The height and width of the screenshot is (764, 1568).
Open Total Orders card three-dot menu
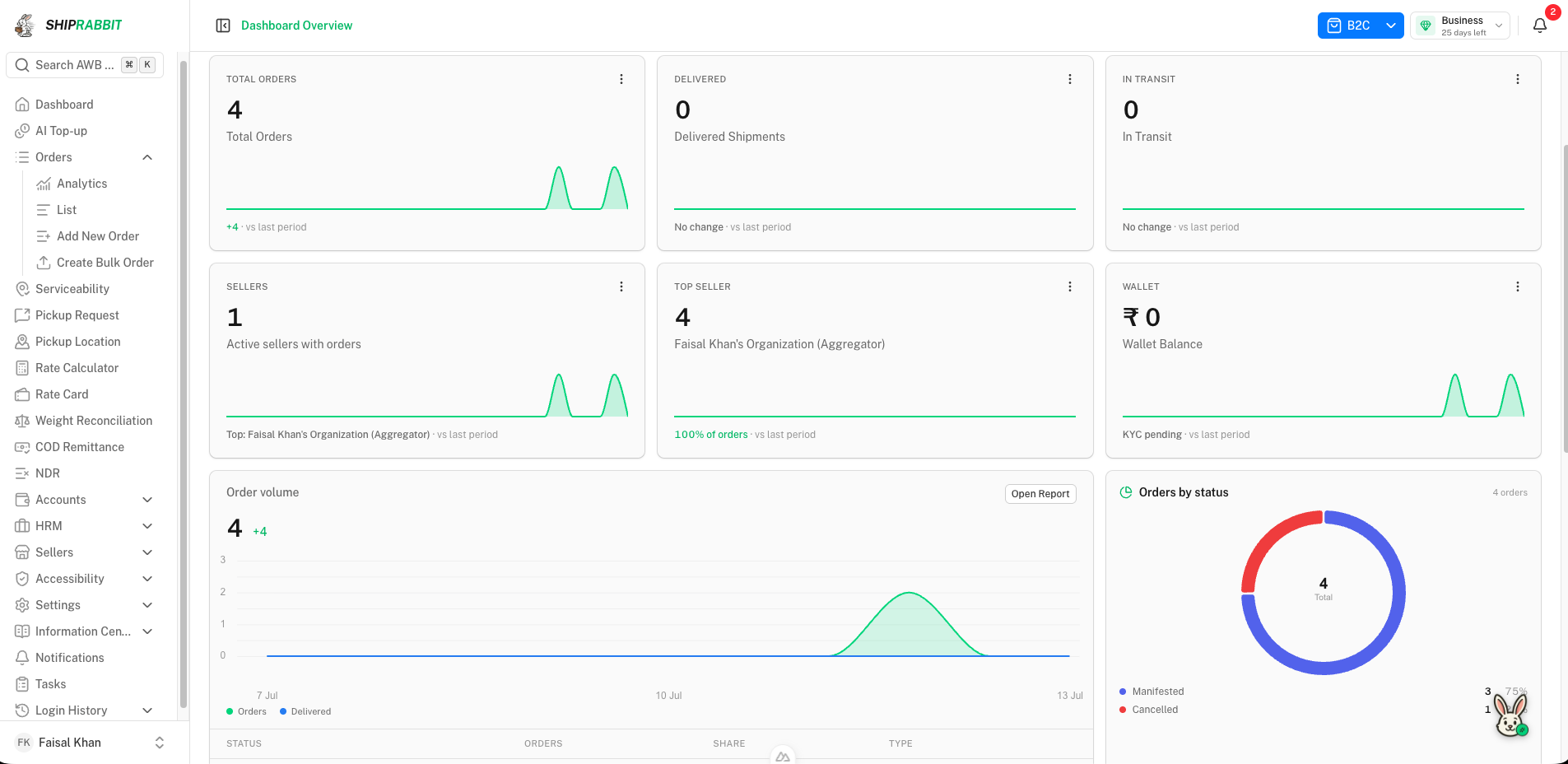click(621, 79)
